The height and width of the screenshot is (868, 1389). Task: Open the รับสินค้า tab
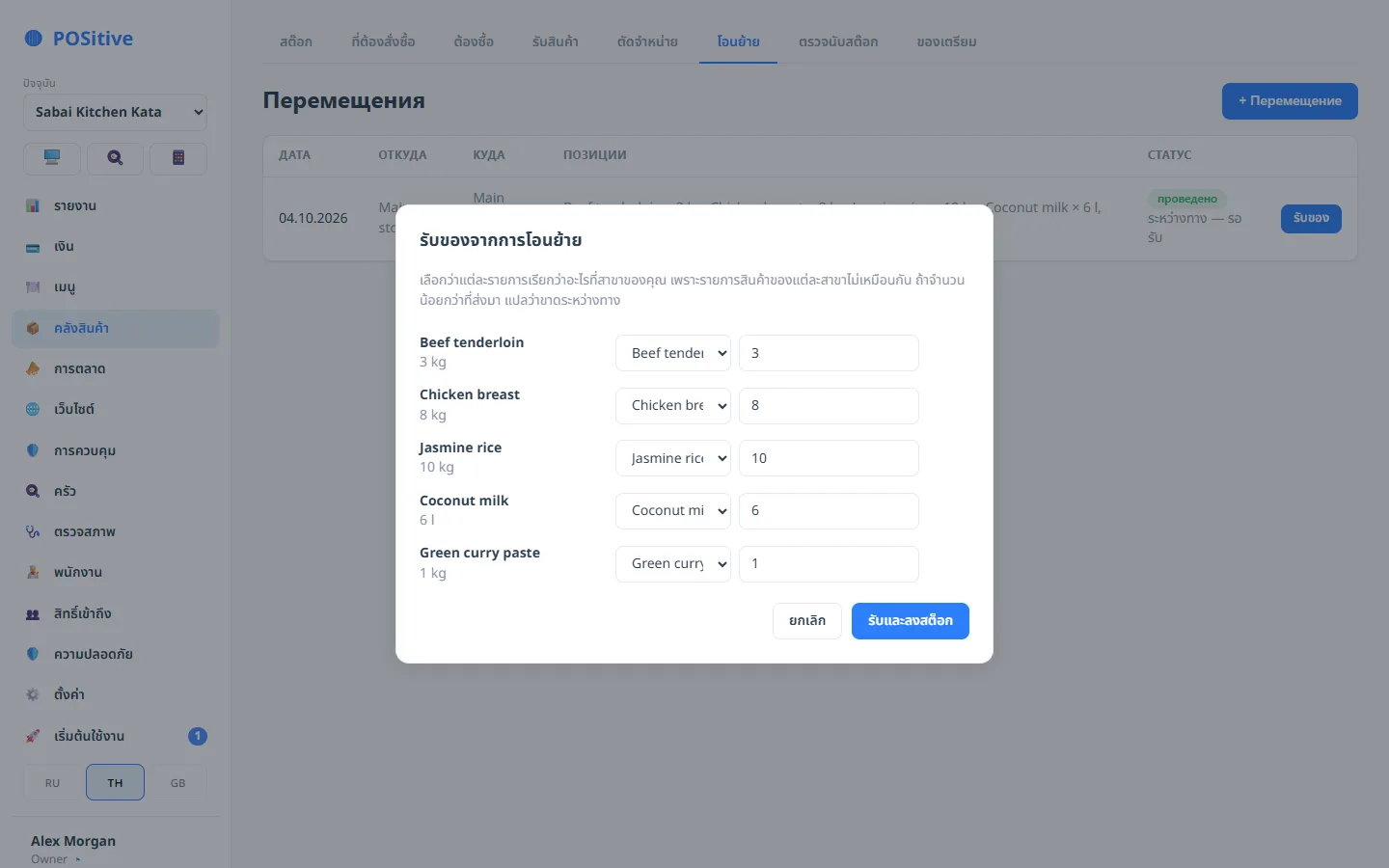click(x=556, y=42)
